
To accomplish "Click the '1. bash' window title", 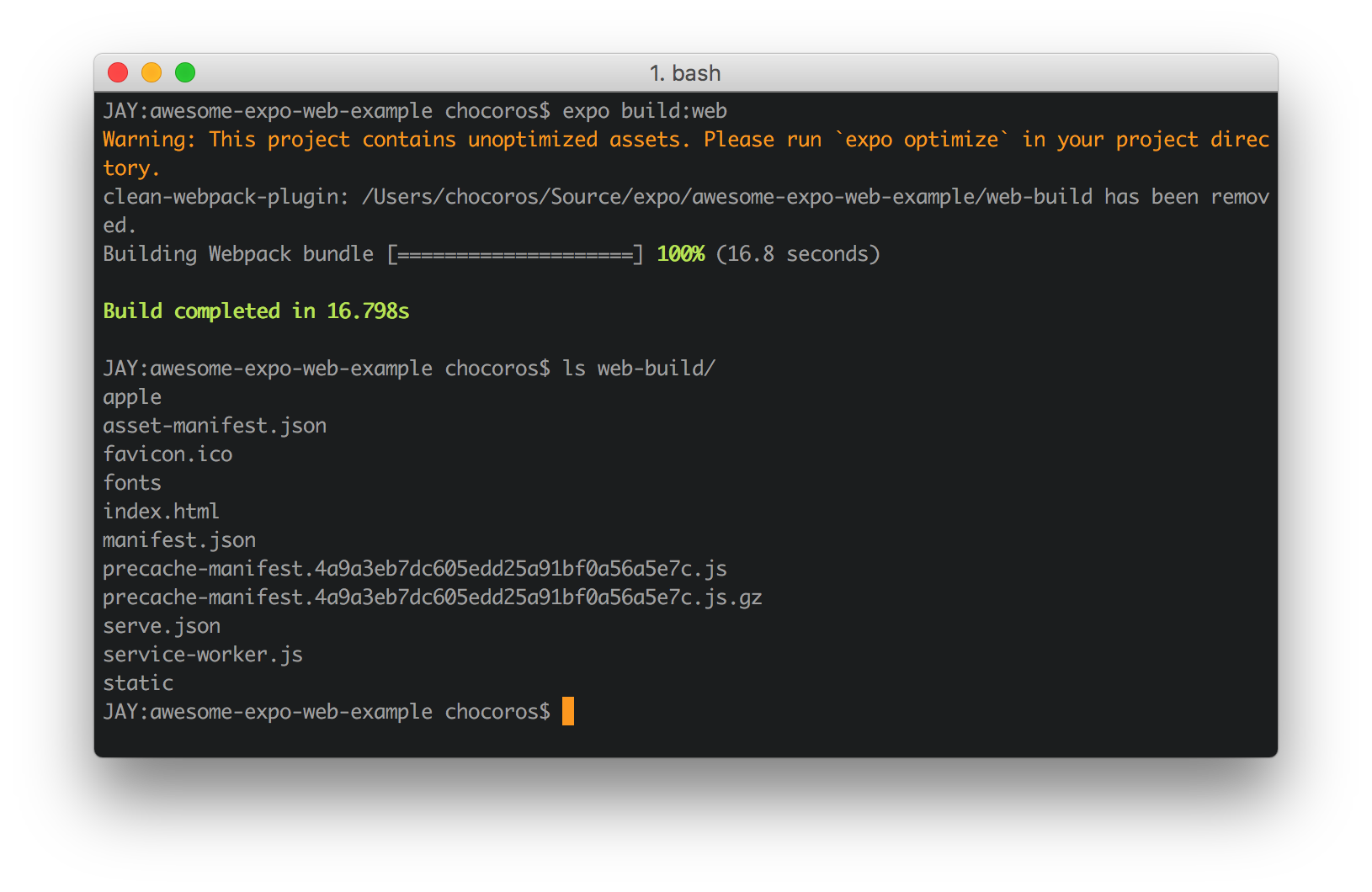I will (685, 73).
